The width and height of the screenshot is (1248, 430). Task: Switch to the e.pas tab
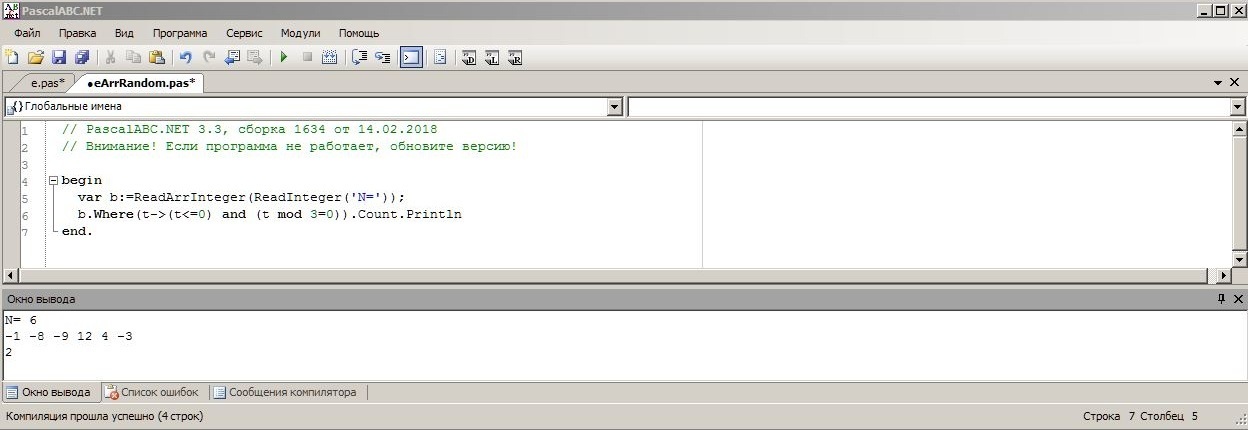click(x=46, y=83)
